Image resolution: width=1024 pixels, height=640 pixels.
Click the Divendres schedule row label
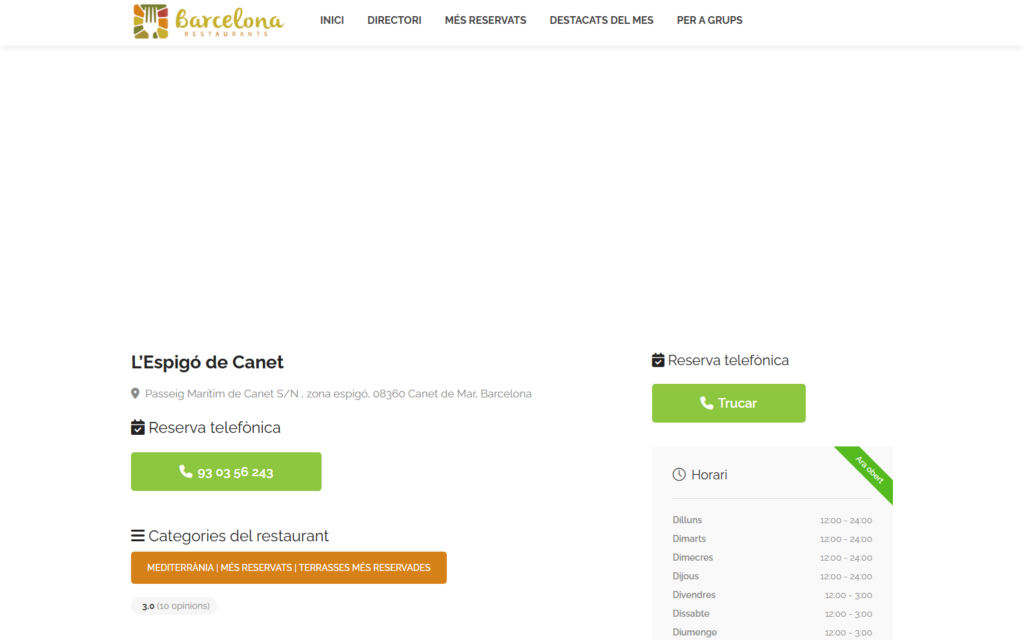694,595
